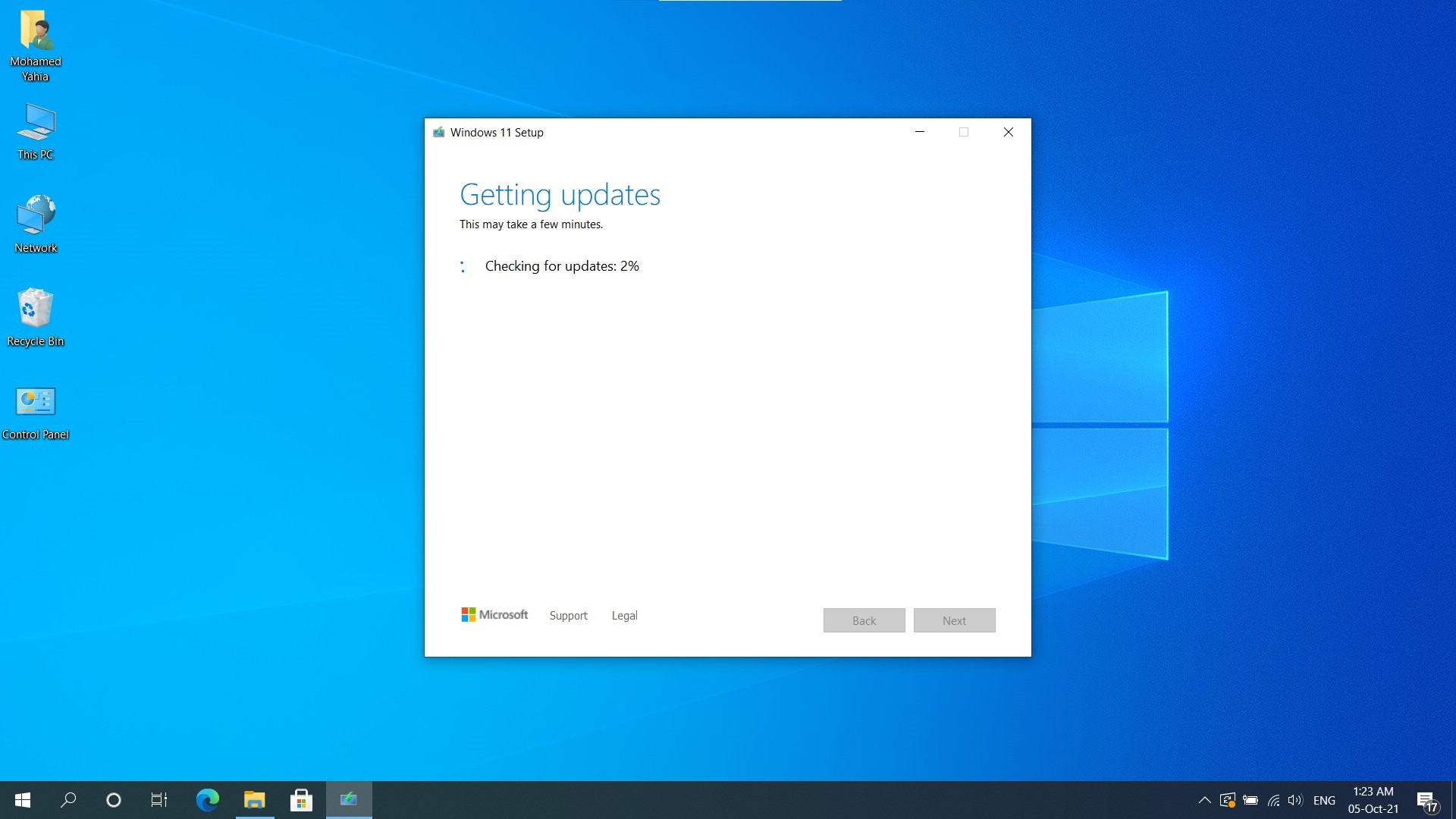Click the 'Checking for updates: 2%' text

point(562,266)
